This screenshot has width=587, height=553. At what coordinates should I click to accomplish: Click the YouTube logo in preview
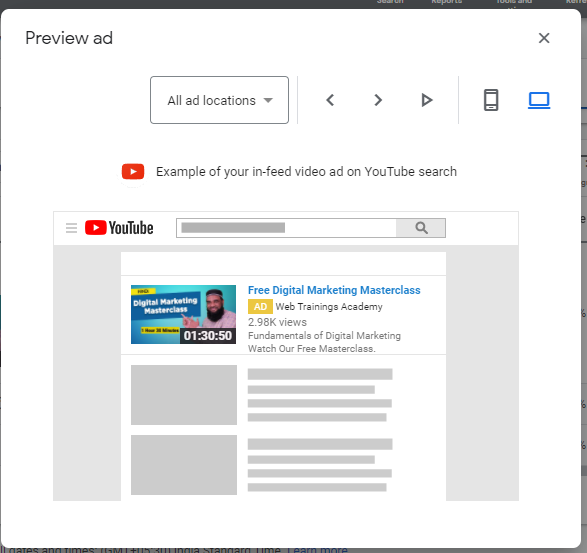tap(119, 228)
